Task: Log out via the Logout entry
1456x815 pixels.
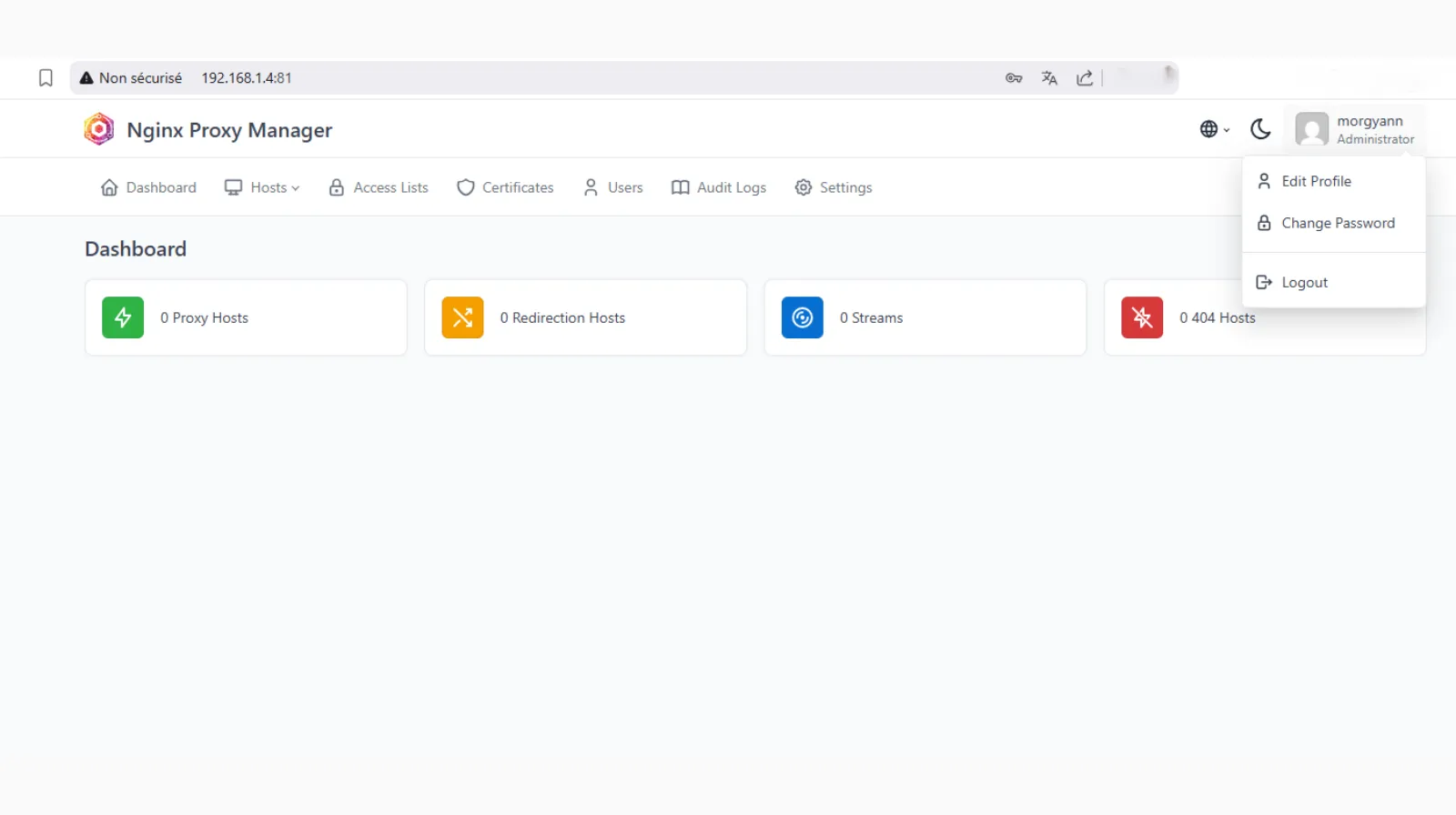Action: tap(1304, 282)
